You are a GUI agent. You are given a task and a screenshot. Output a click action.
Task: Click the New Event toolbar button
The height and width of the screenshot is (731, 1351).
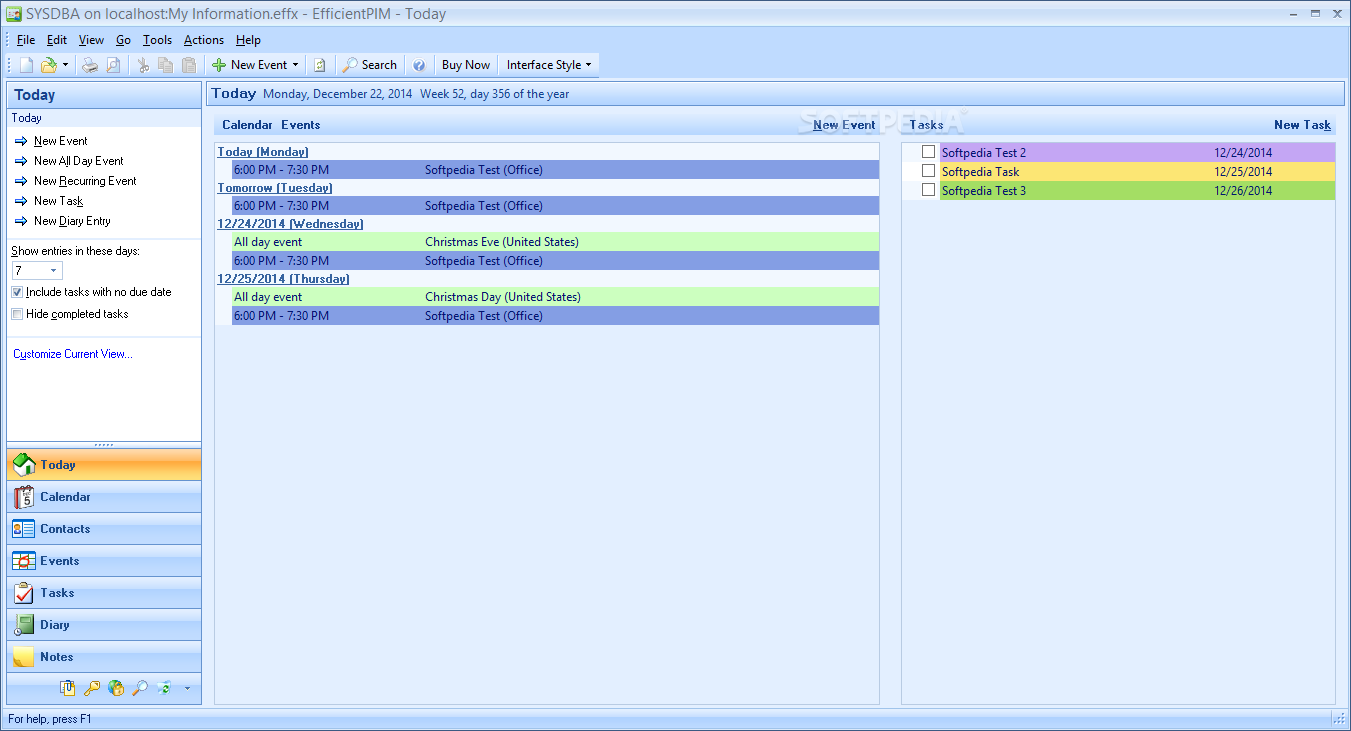tap(249, 65)
